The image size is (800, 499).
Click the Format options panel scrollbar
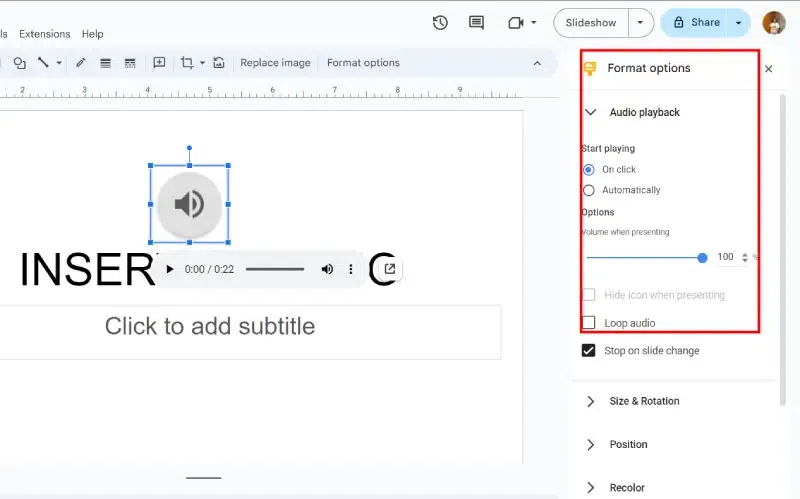coord(783,250)
